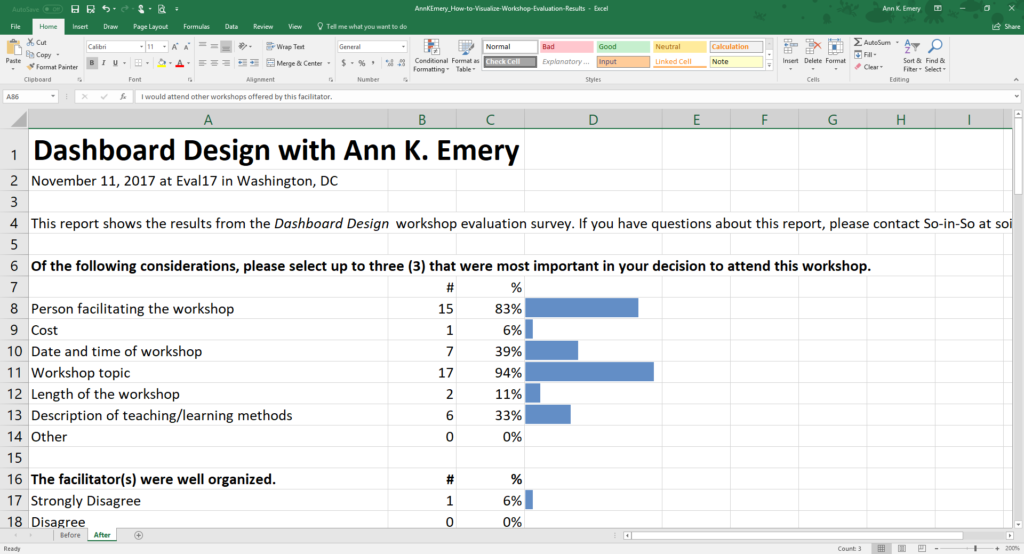
Task: Expand the formula bar
Action: tap(1017, 97)
